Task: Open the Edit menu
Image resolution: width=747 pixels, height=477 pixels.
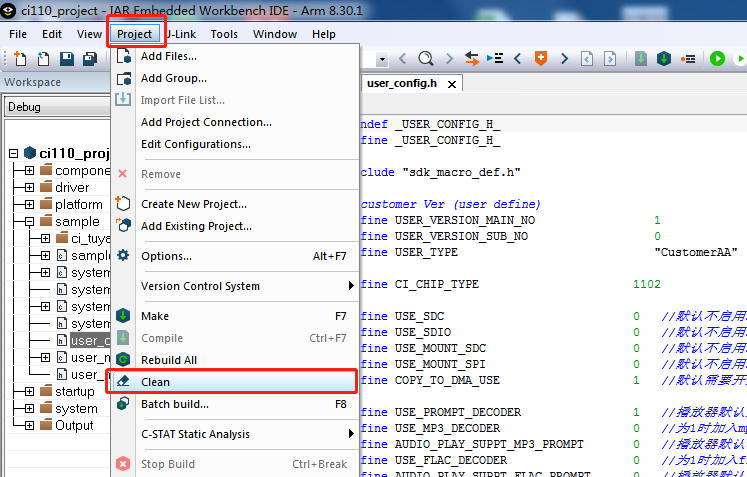Action: tap(52, 34)
